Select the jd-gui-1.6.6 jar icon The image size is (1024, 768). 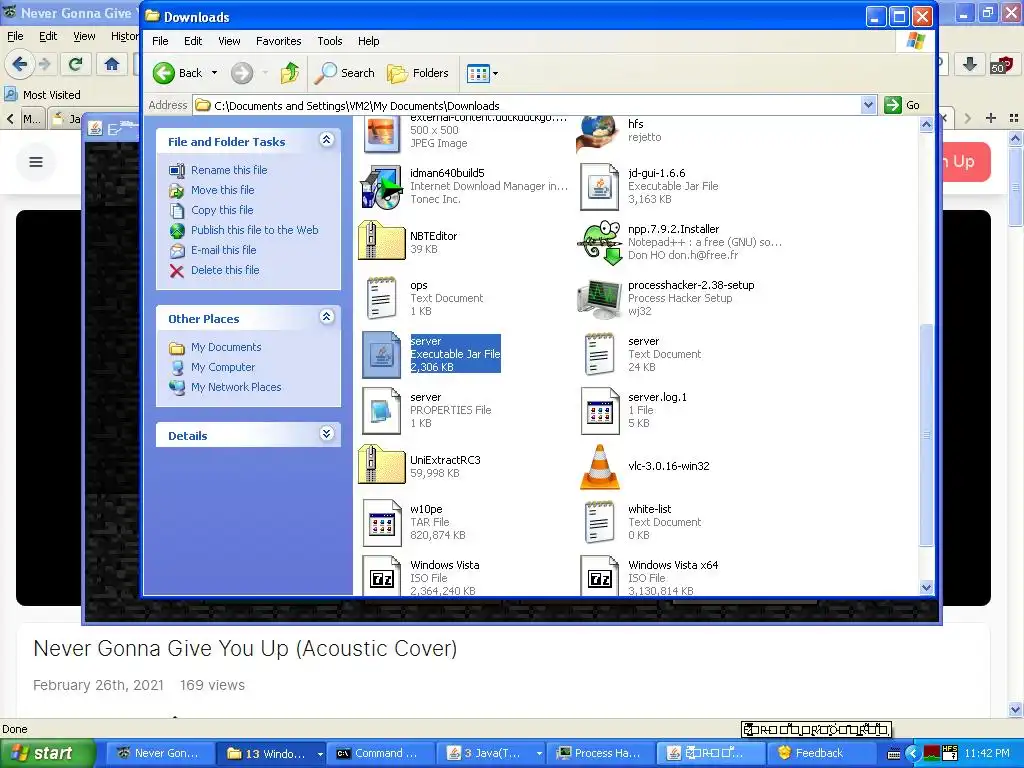pos(599,187)
